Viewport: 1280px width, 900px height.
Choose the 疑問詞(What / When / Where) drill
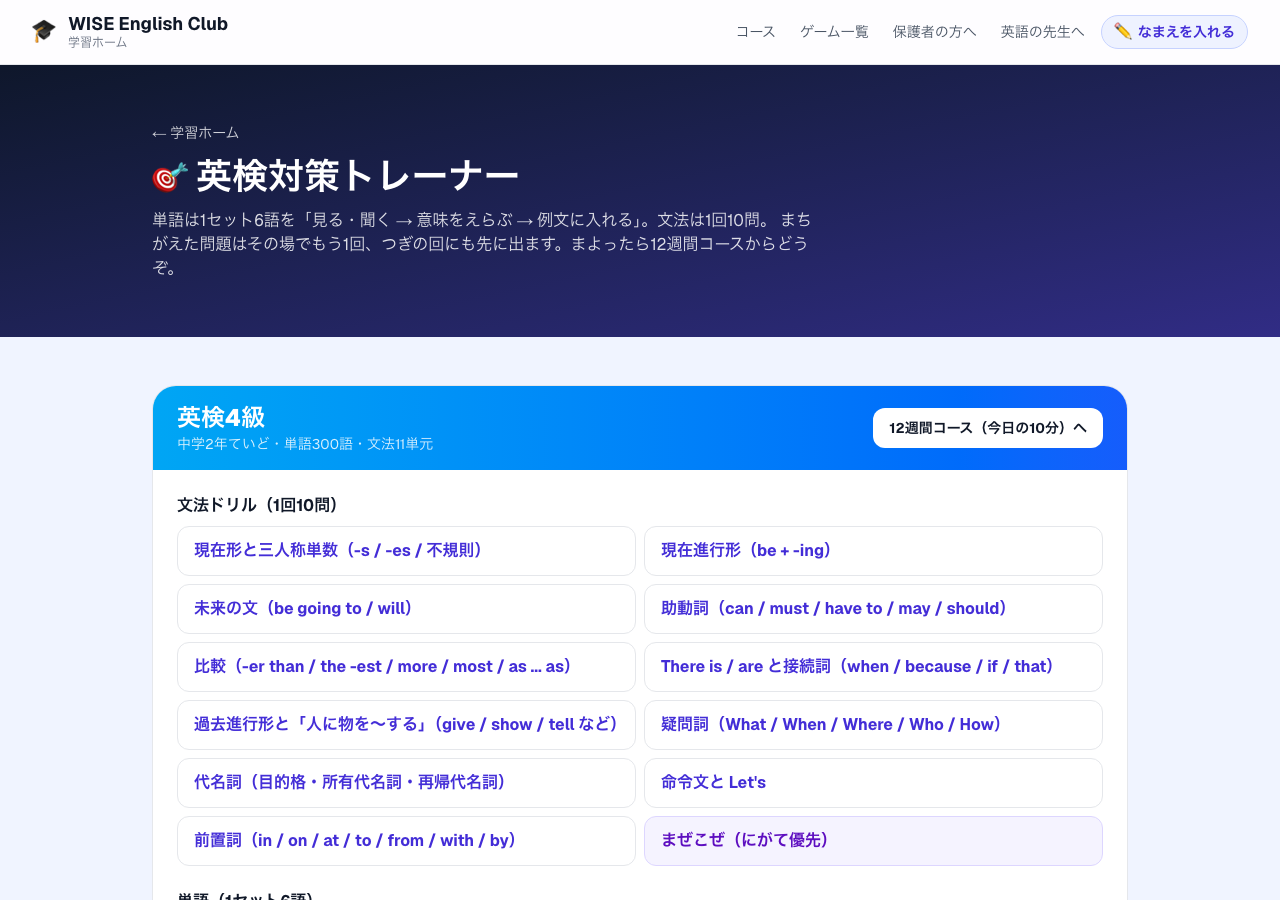[x=873, y=725]
